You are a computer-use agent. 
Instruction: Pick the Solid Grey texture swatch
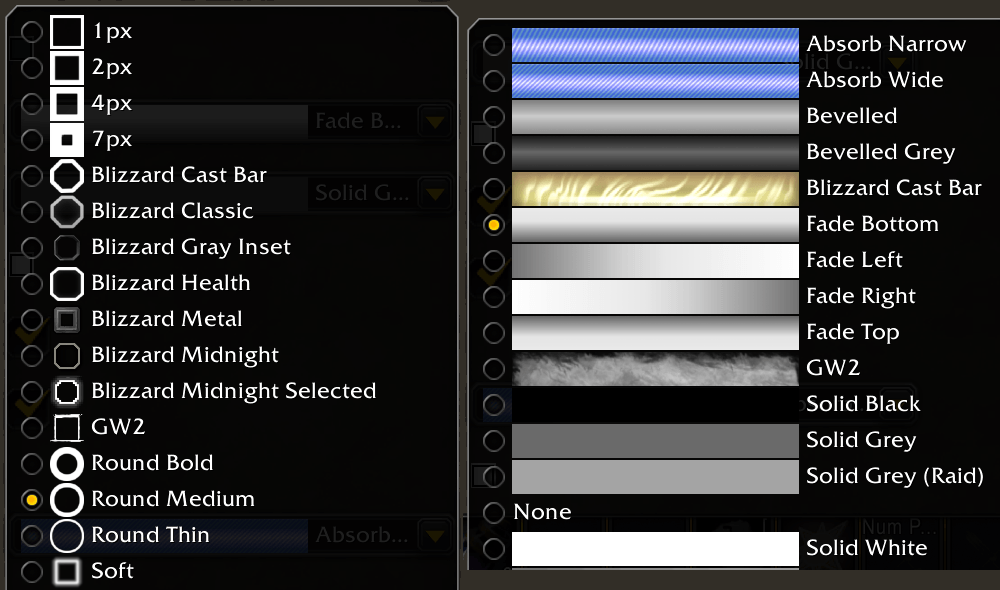click(655, 441)
